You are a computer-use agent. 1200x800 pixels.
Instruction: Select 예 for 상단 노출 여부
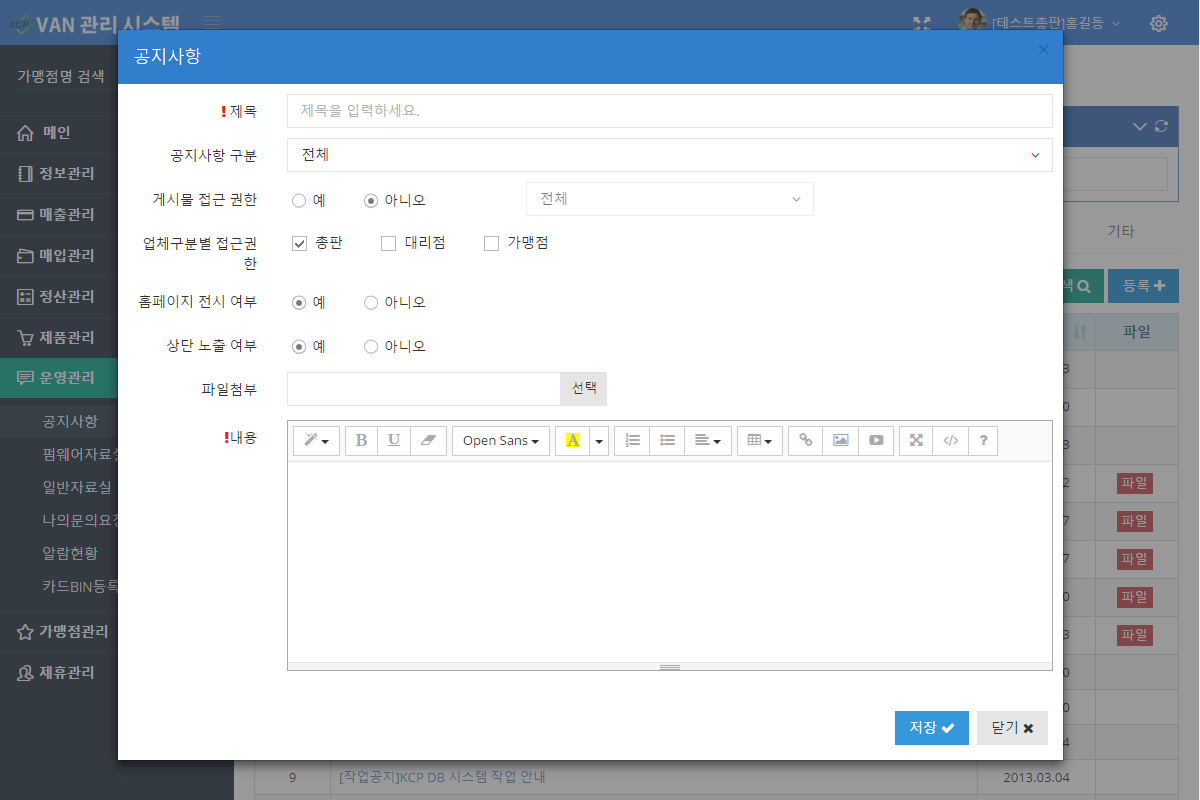[299, 346]
